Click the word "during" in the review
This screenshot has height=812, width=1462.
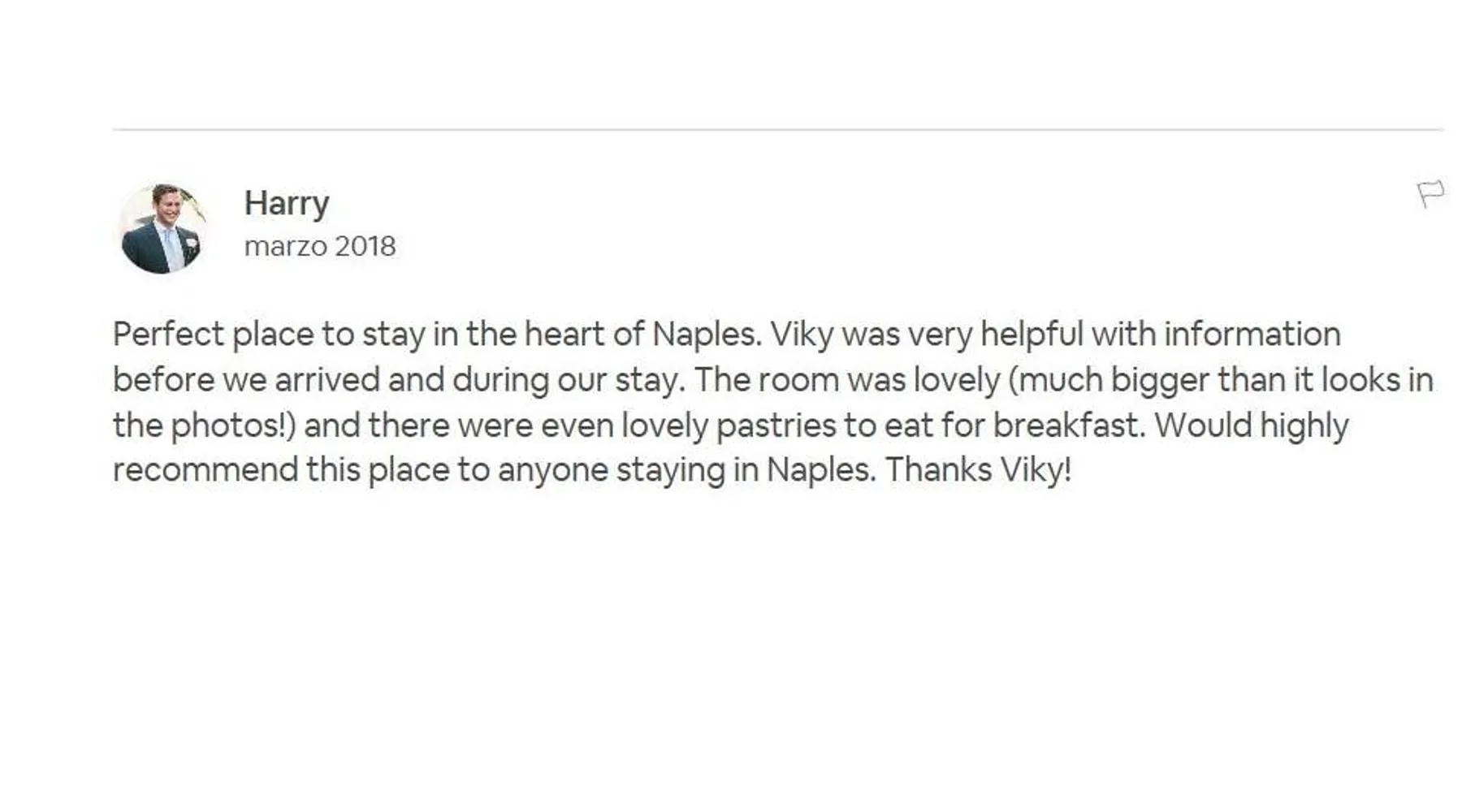pyautogui.click(x=500, y=380)
